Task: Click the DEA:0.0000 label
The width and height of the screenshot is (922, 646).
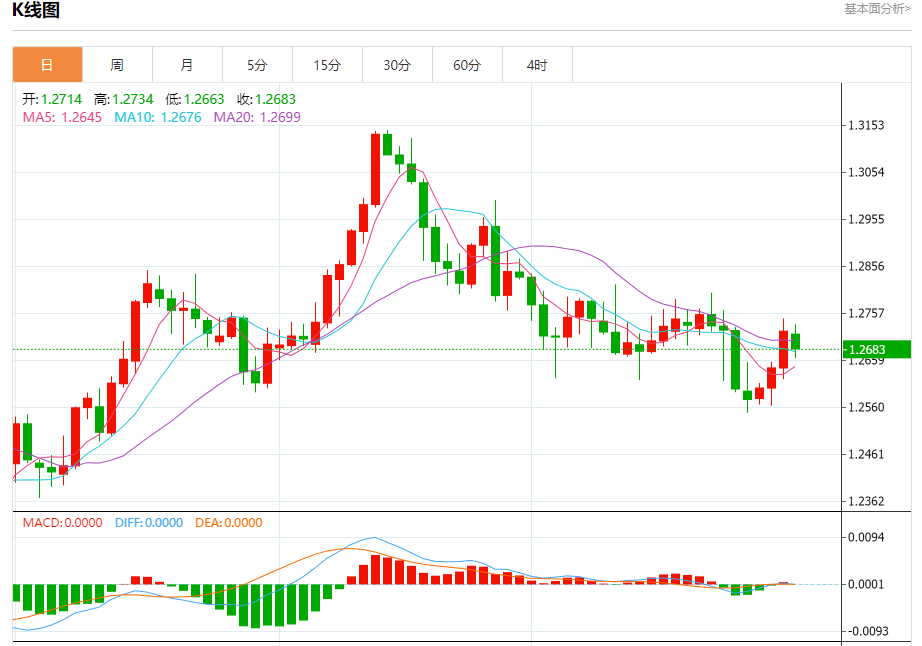Action: 229,523
